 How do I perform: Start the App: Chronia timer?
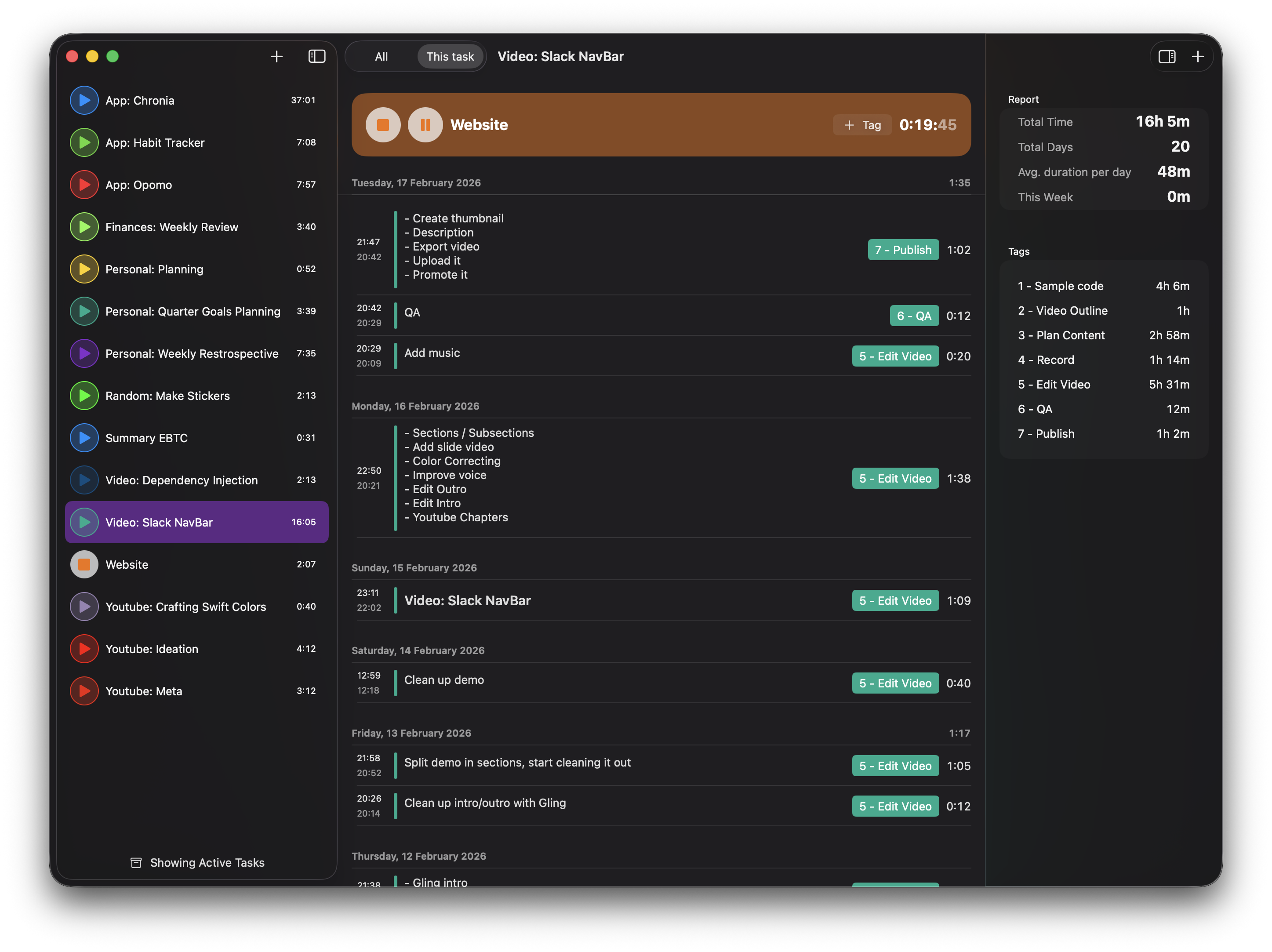point(84,100)
